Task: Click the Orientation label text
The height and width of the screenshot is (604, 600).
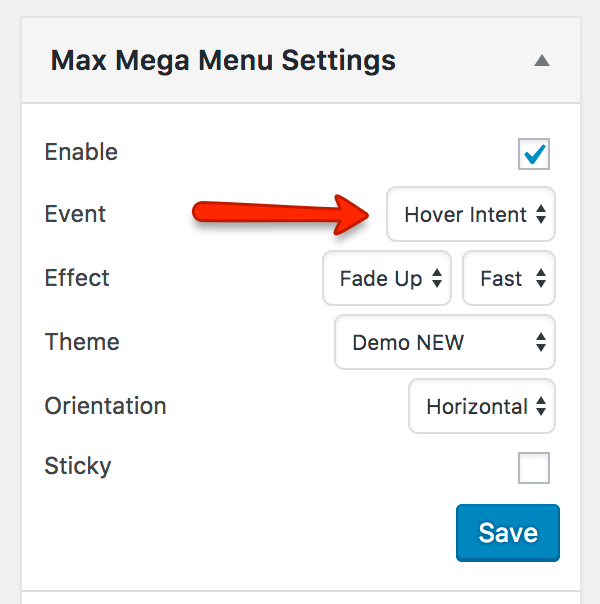Action: (x=105, y=406)
